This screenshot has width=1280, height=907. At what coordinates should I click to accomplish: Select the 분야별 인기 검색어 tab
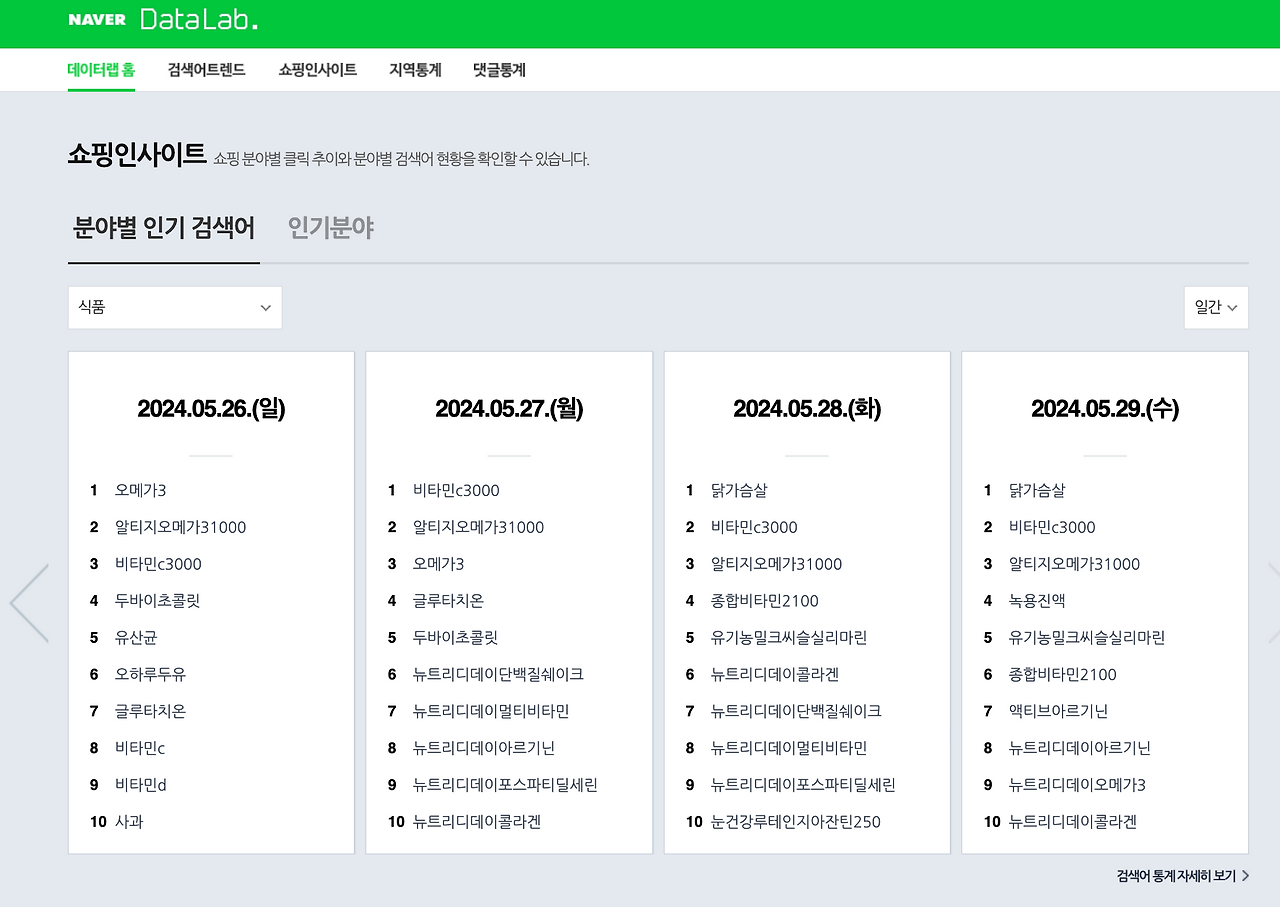click(x=163, y=227)
